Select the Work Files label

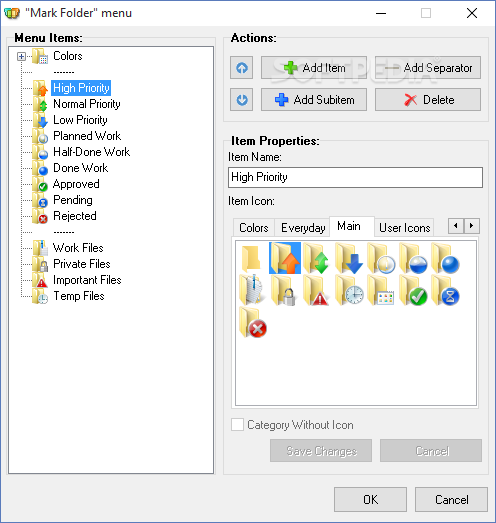(78, 248)
